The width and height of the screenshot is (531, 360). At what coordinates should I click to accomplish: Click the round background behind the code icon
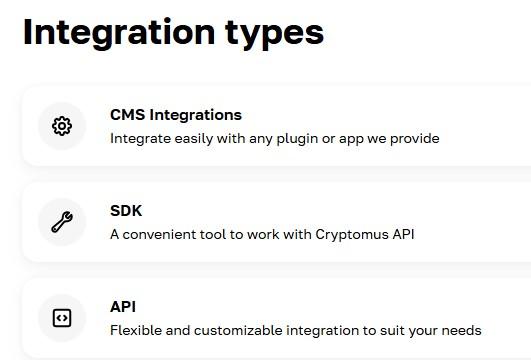point(62,318)
